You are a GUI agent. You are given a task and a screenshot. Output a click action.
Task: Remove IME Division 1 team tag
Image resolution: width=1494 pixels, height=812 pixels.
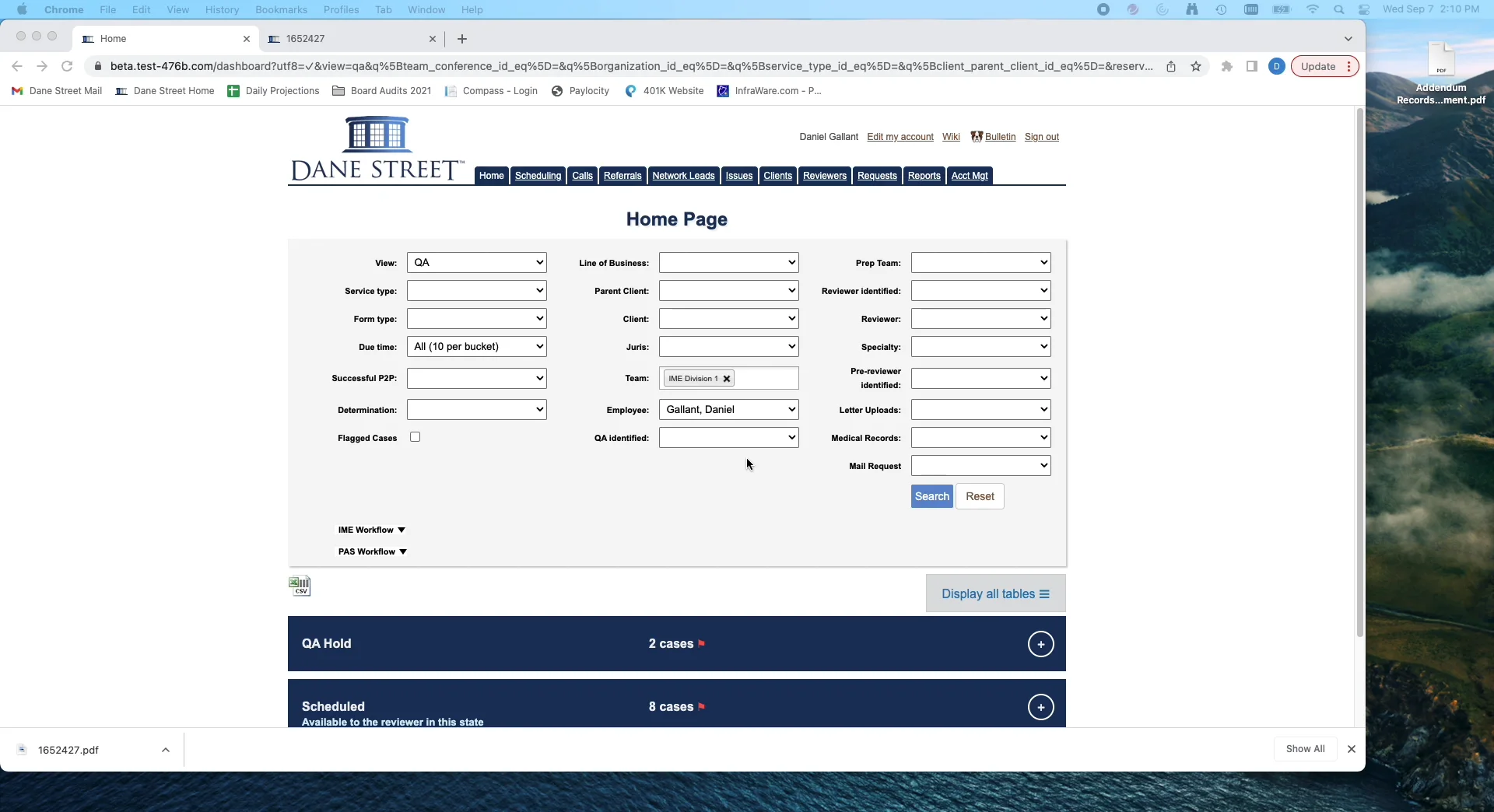click(x=727, y=379)
